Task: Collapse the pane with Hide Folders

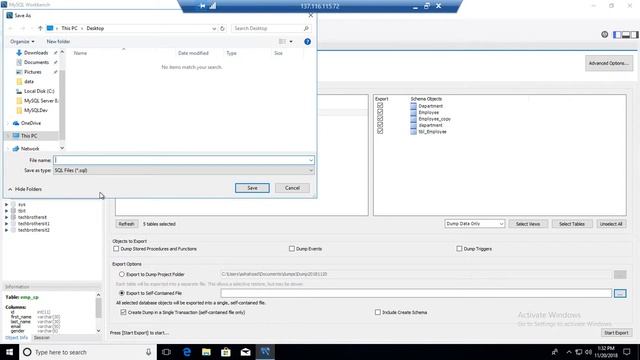Action: (x=25, y=189)
